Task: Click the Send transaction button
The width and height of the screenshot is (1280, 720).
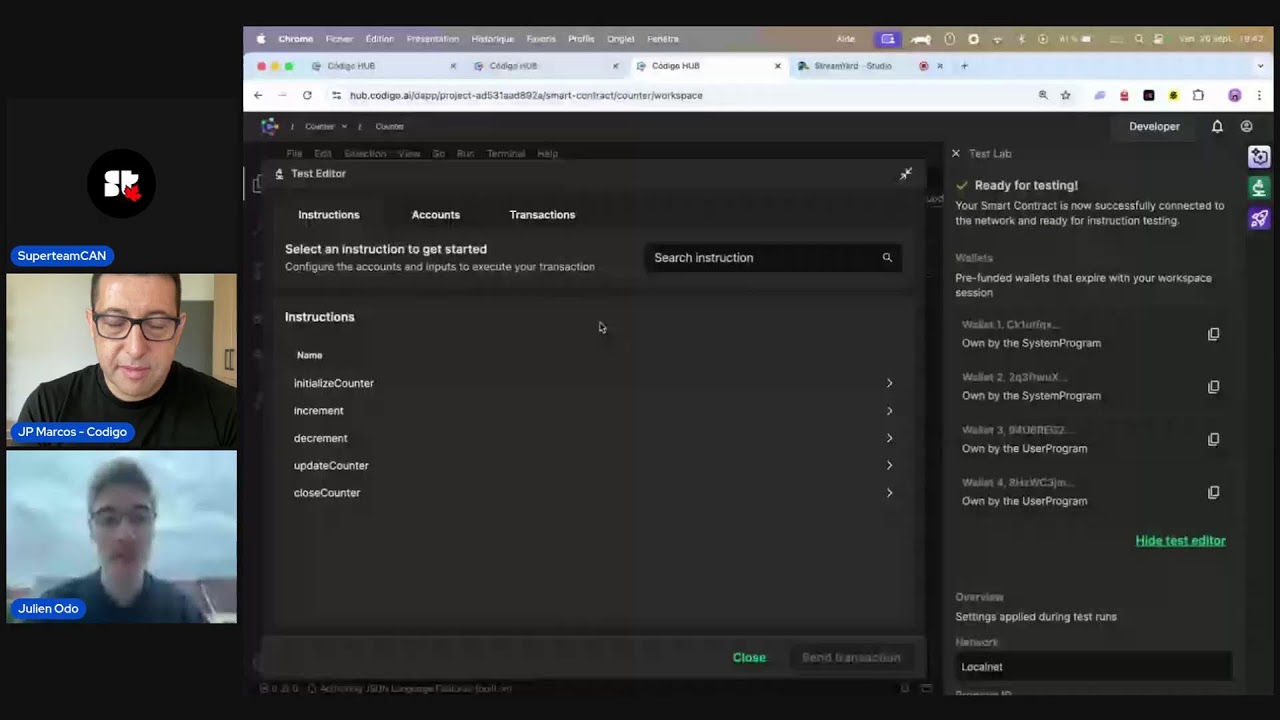Action: pos(851,658)
